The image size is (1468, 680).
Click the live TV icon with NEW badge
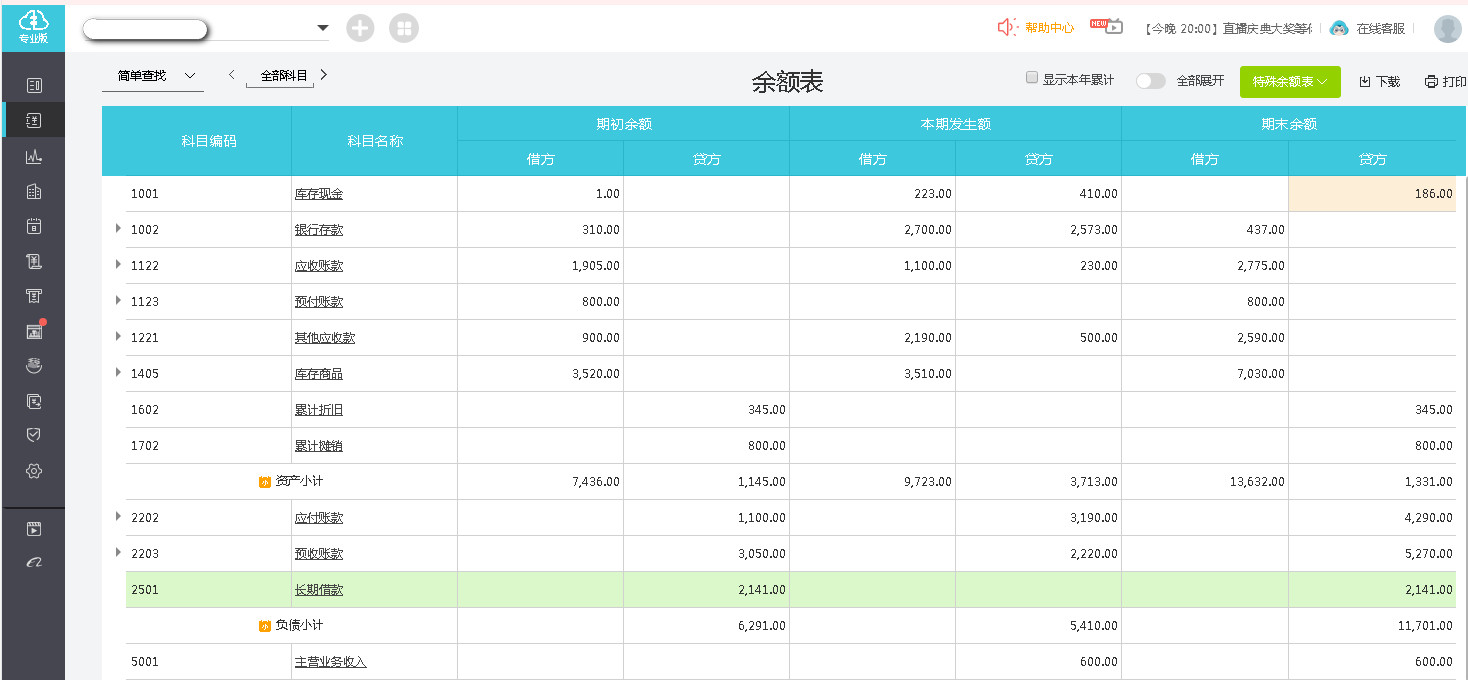[x=1107, y=27]
